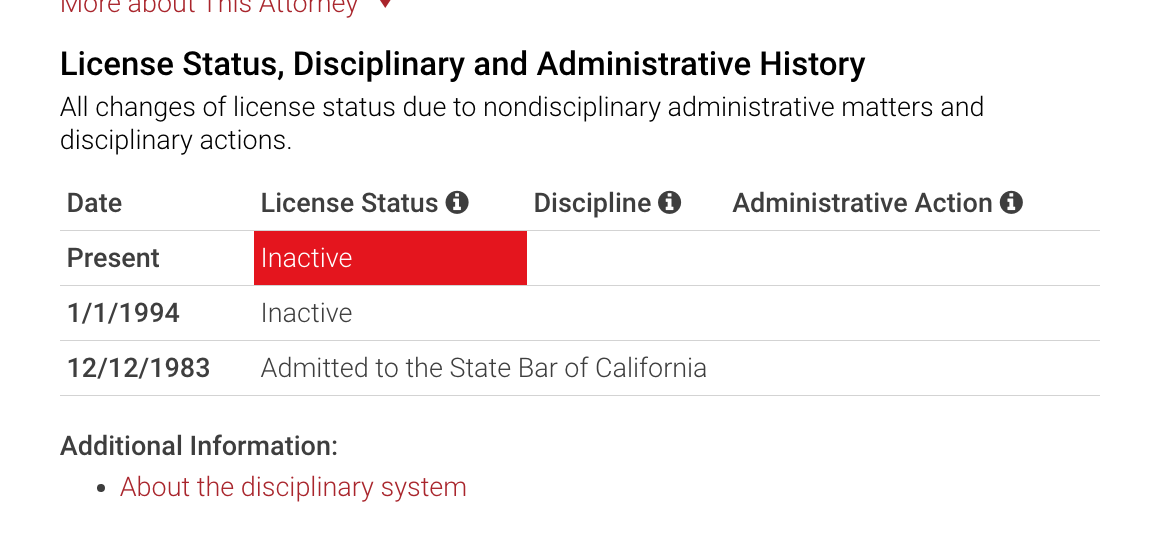Select the red Inactive status cell
The height and width of the screenshot is (533, 1149).
390,258
